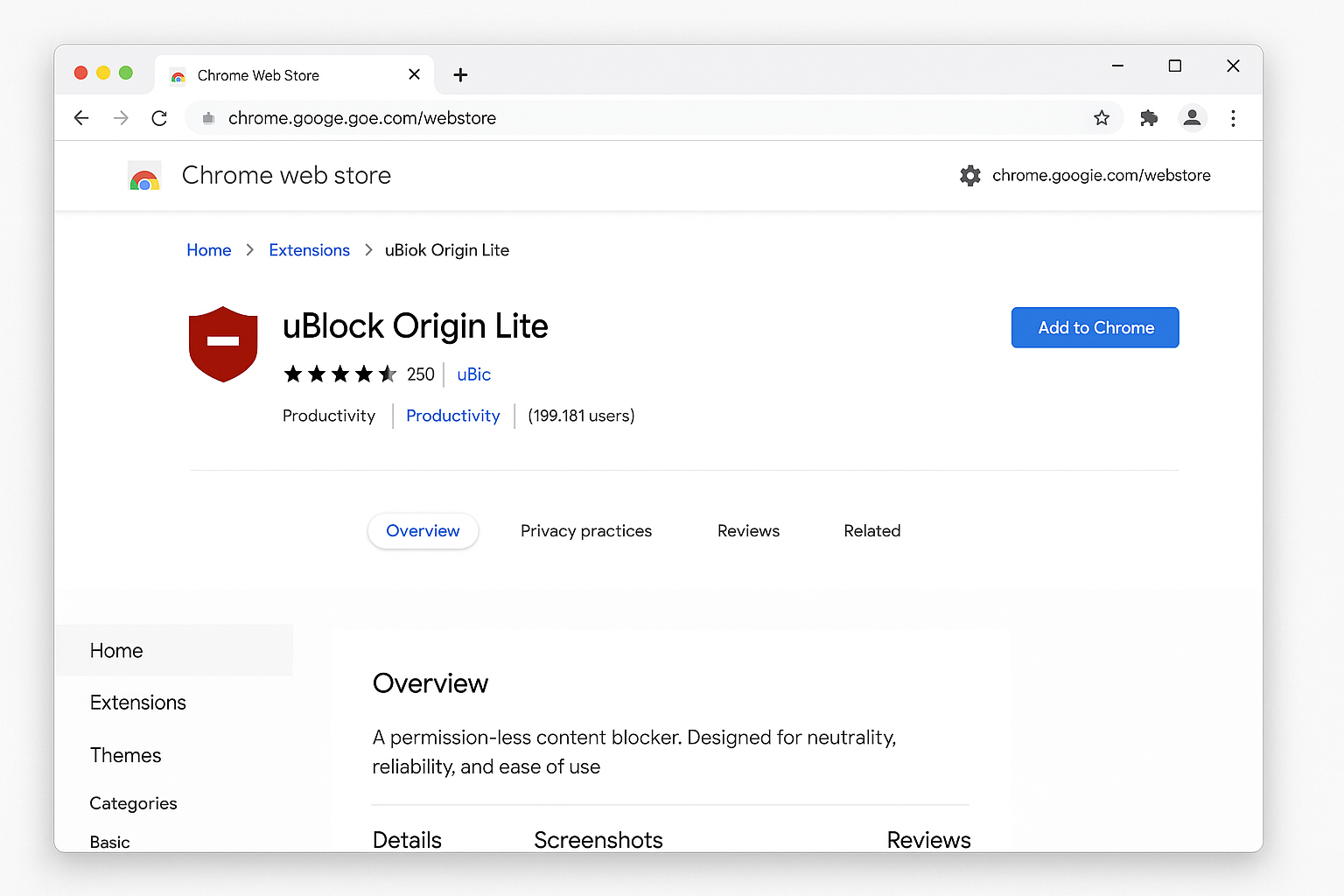Click the blue Productivity category link
This screenshot has height=896, width=1344.
point(453,416)
